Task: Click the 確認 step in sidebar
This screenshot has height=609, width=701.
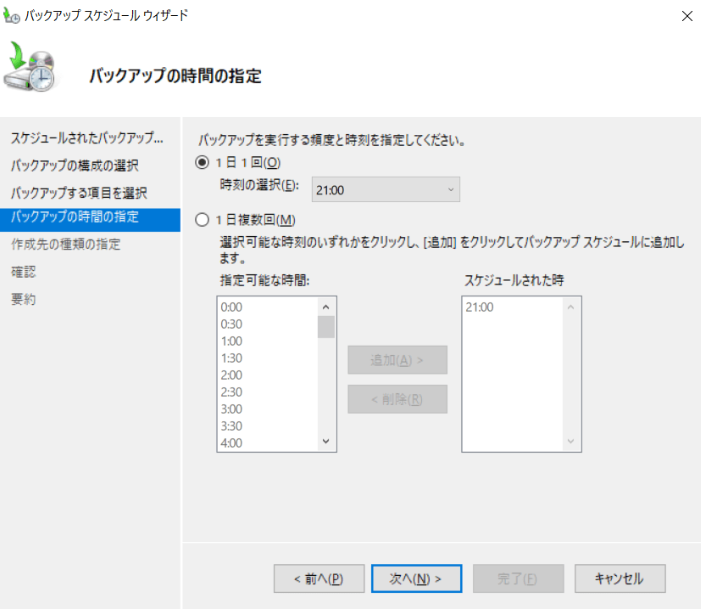Action: [x=23, y=272]
